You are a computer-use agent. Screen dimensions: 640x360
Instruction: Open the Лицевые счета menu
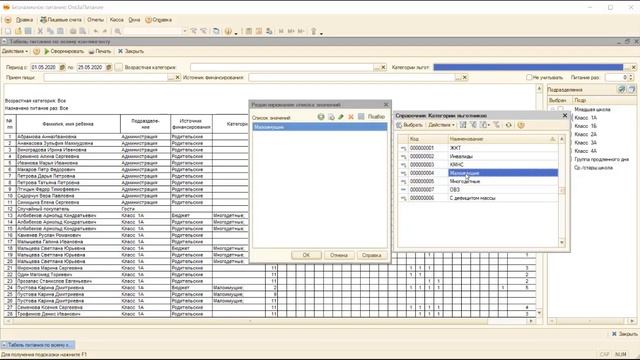(x=61, y=20)
